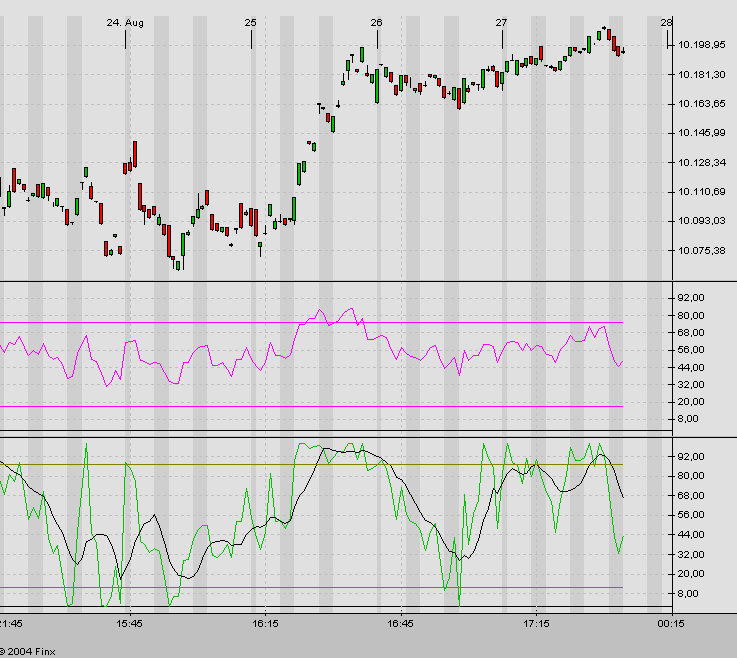Click the 24. Aug date marker
The width and height of the screenshot is (737, 658).
(x=125, y=22)
